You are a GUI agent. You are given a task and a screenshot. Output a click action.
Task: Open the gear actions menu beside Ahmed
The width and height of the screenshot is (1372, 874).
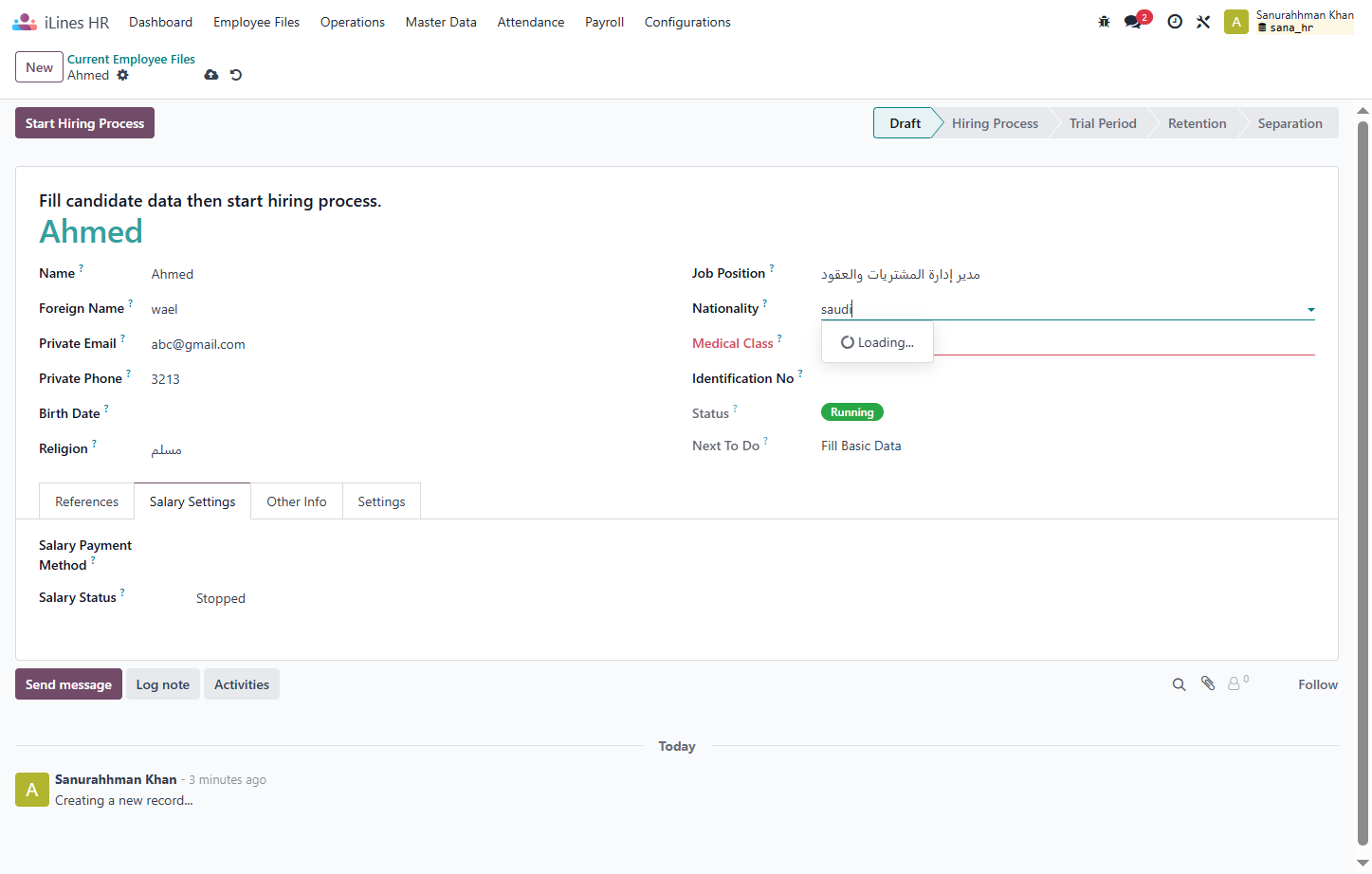click(123, 75)
